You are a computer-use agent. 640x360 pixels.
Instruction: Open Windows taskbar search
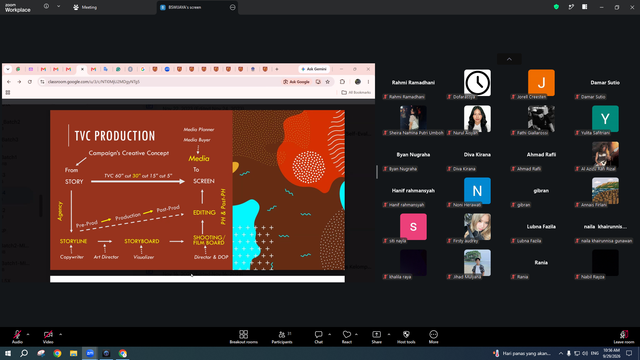tap(24, 353)
